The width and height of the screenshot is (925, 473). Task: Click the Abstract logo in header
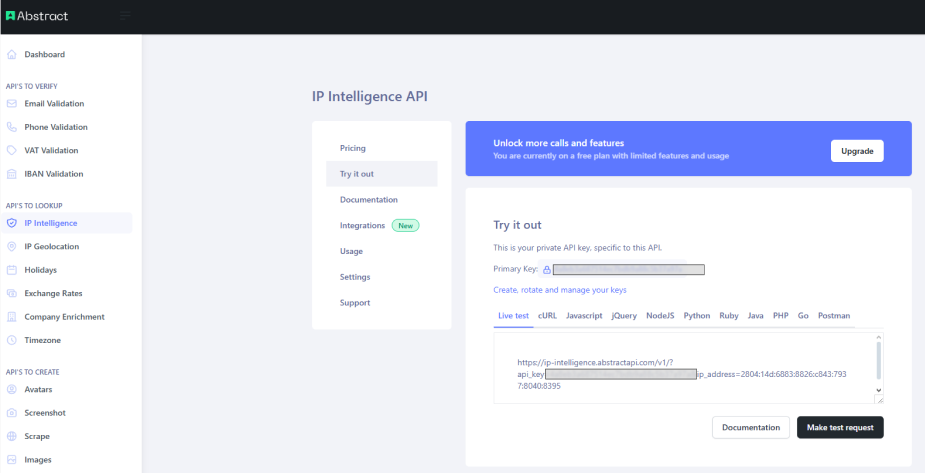coord(38,15)
